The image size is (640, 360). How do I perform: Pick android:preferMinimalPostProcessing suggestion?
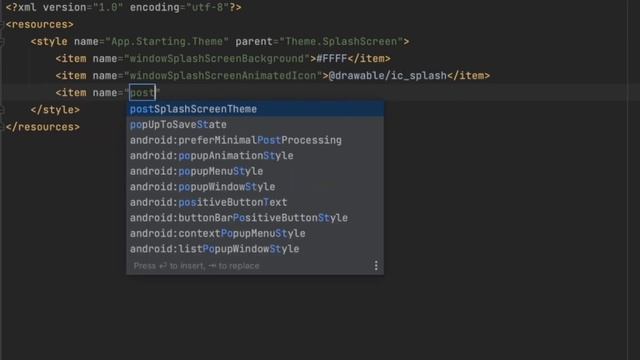[255, 140]
